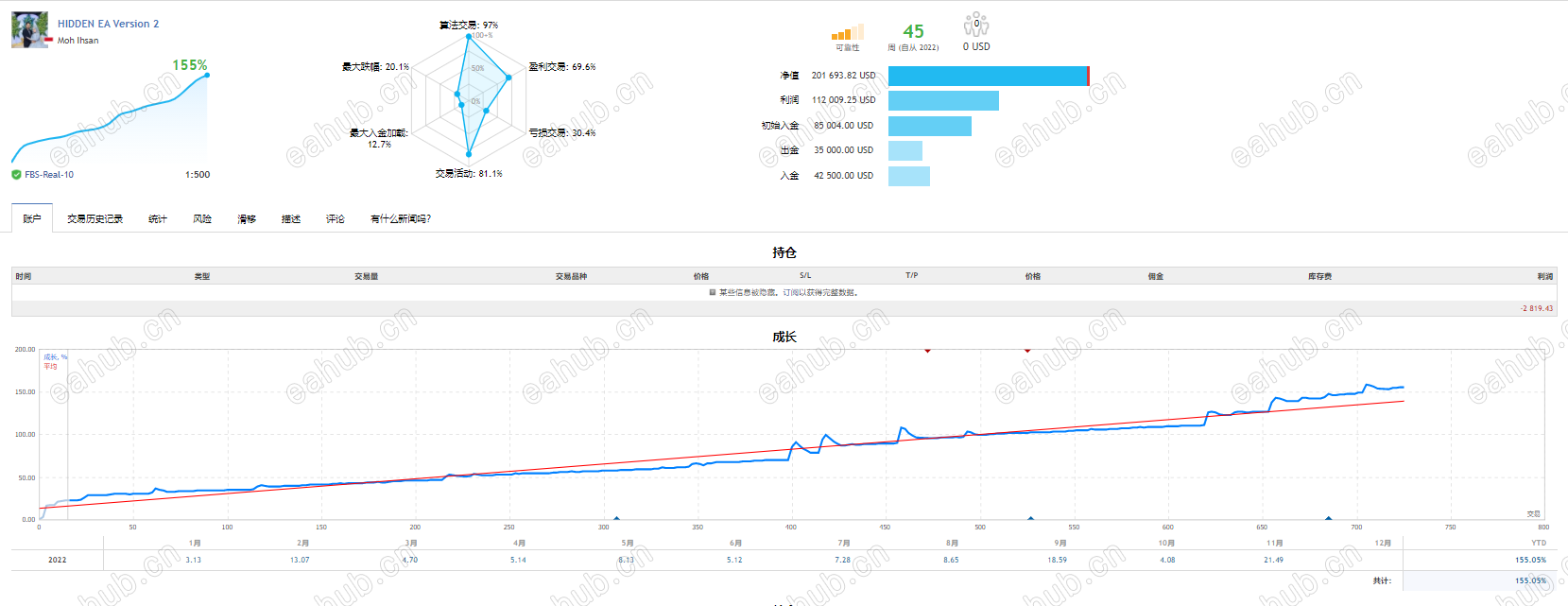Sort positions by the 交易品种 column header
Image resolution: width=1568 pixels, height=606 pixels.
click(x=571, y=276)
